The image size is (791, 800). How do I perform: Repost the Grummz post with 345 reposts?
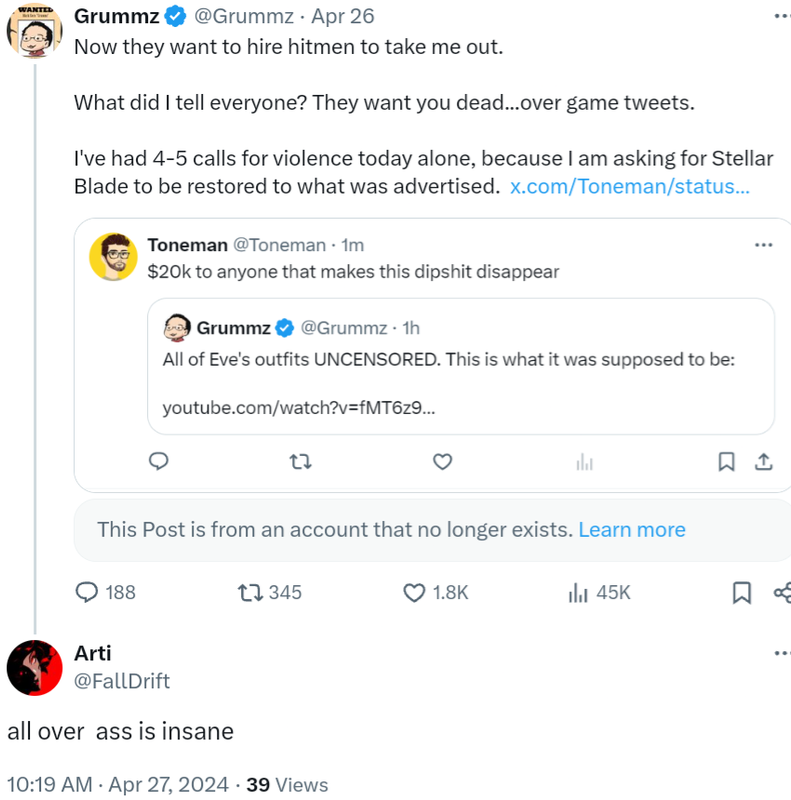click(249, 592)
